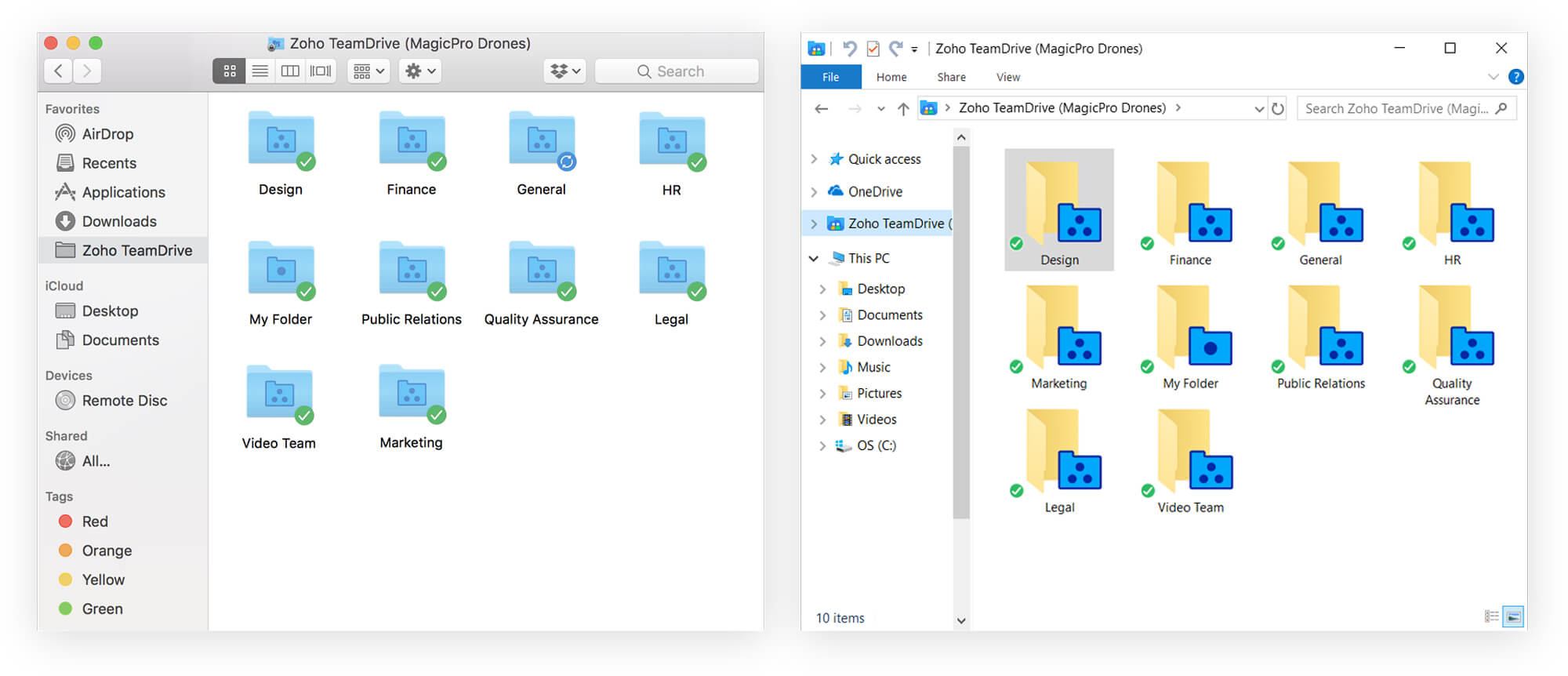
Task: Select the Red tag in Finder
Action: pyautogui.click(x=94, y=522)
